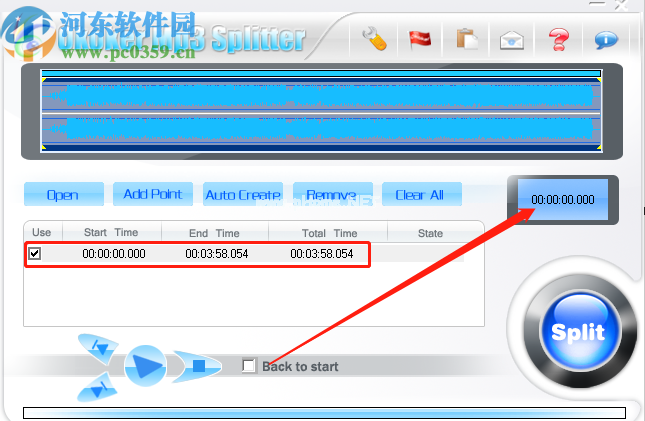Click the envelope mail icon
This screenshot has height=421, width=645.
tap(513, 40)
